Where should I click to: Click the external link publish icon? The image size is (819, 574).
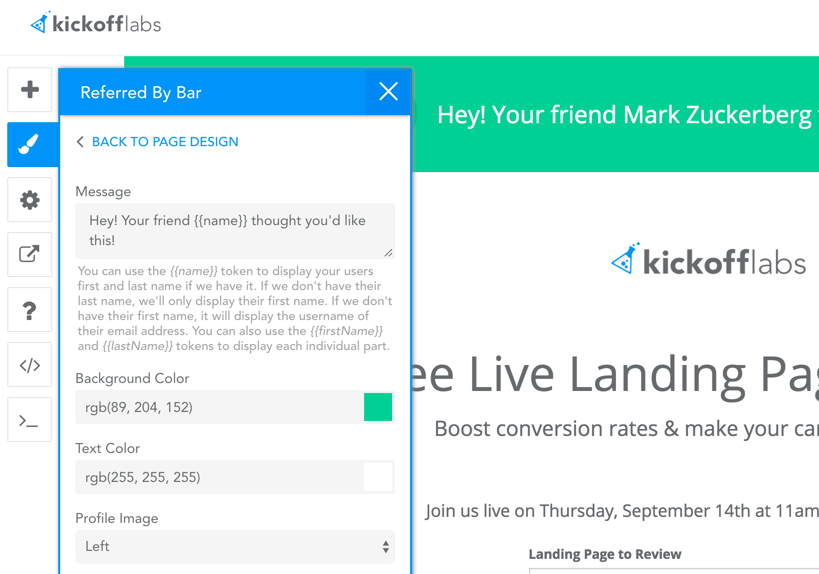[30, 255]
